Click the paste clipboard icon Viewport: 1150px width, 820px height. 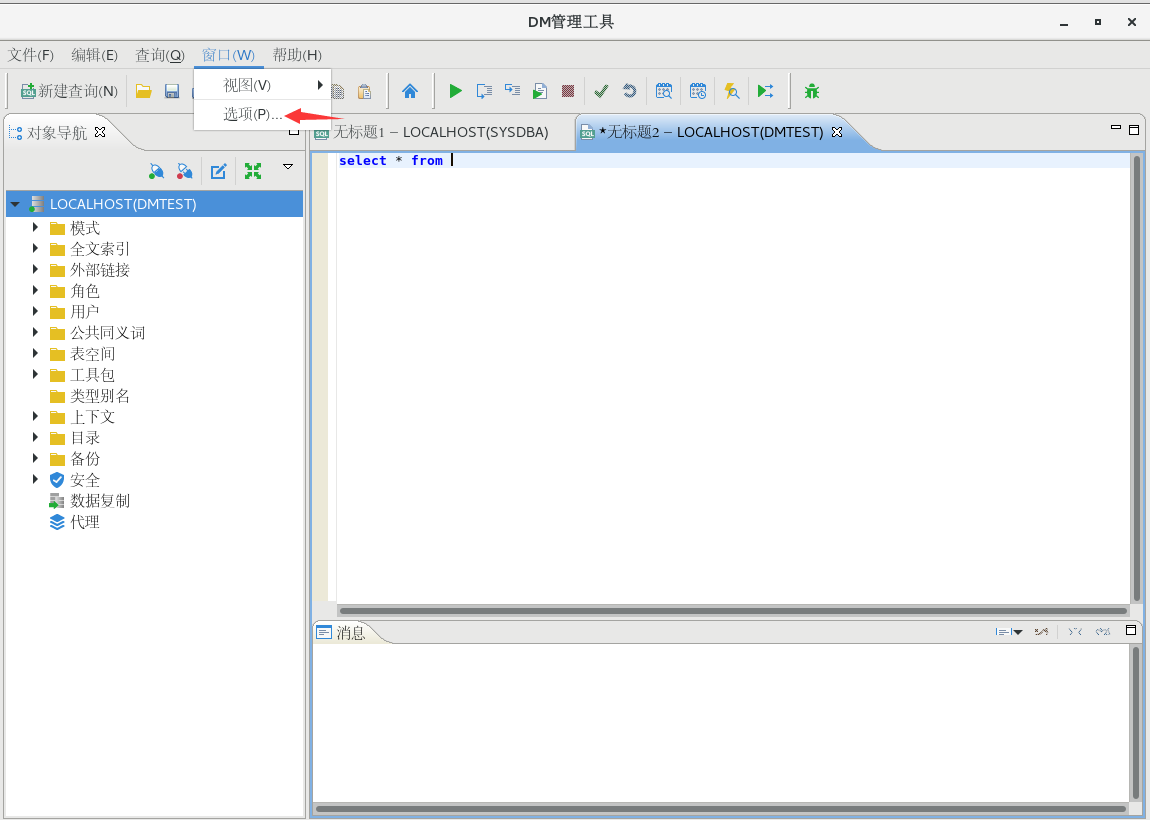[365, 92]
